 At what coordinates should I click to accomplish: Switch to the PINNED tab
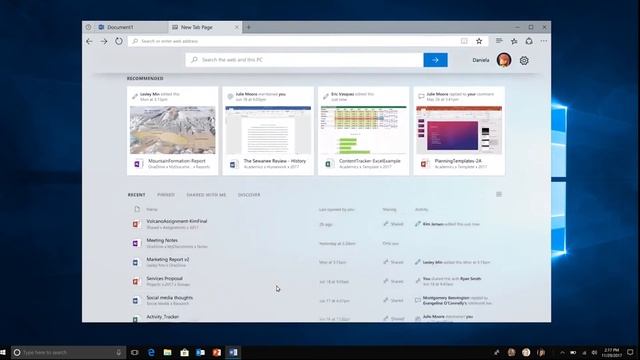[166, 195]
